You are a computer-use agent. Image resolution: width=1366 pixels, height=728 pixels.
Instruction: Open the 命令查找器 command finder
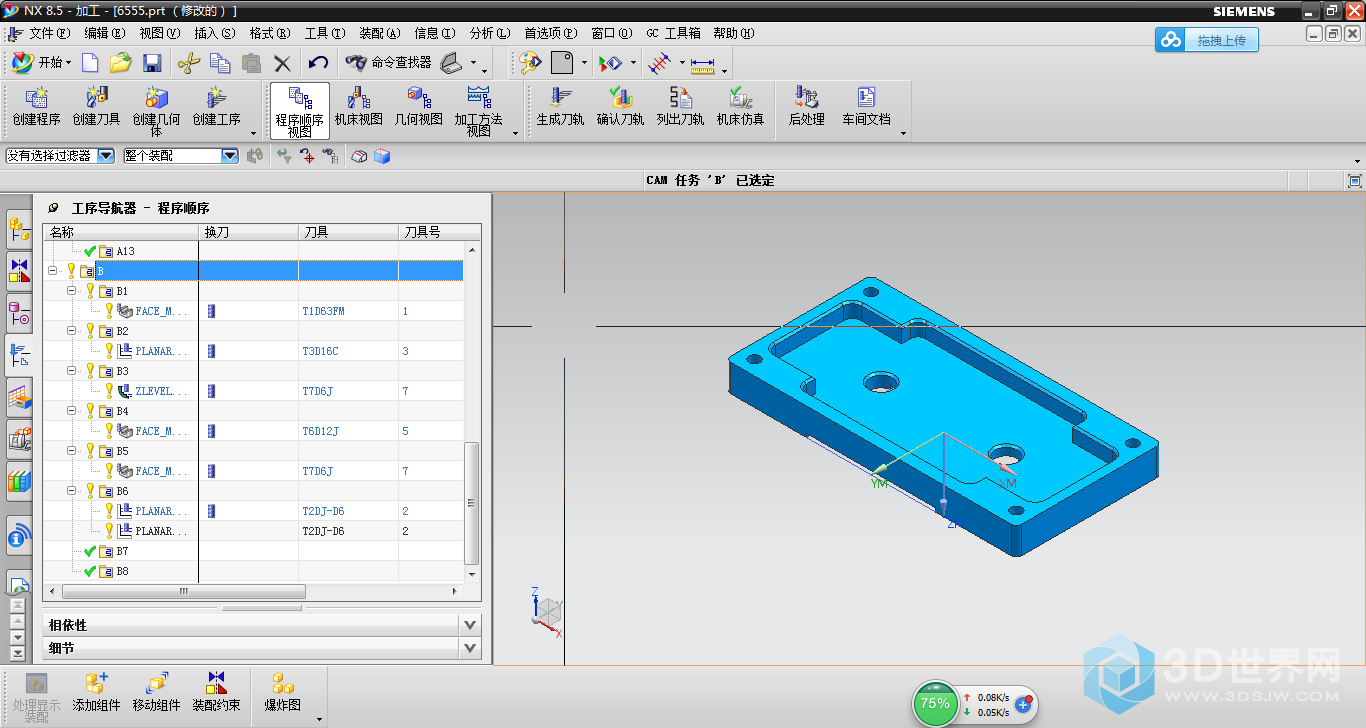[x=388, y=63]
